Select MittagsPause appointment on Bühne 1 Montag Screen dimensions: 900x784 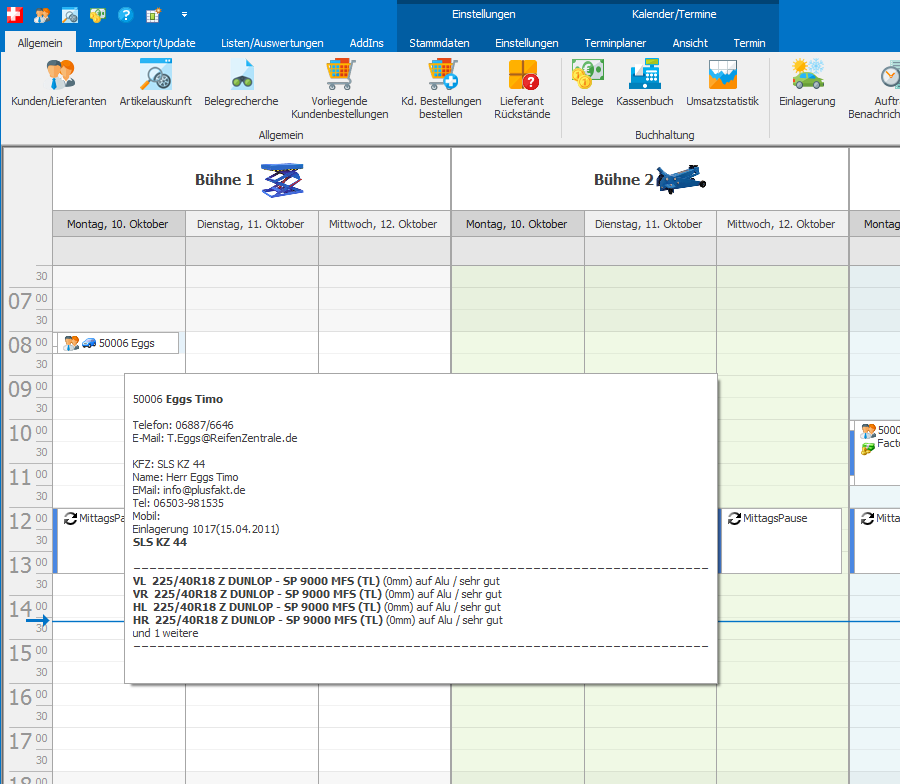pos(89,541)
